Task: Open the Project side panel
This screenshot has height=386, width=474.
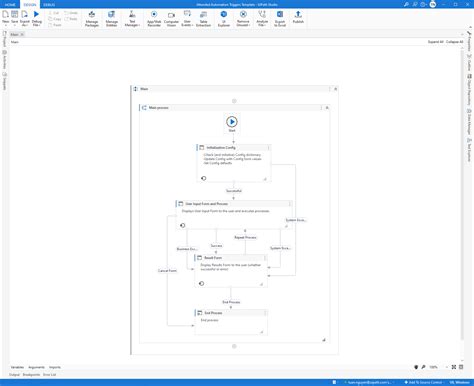Action: [x=4, y=39]
